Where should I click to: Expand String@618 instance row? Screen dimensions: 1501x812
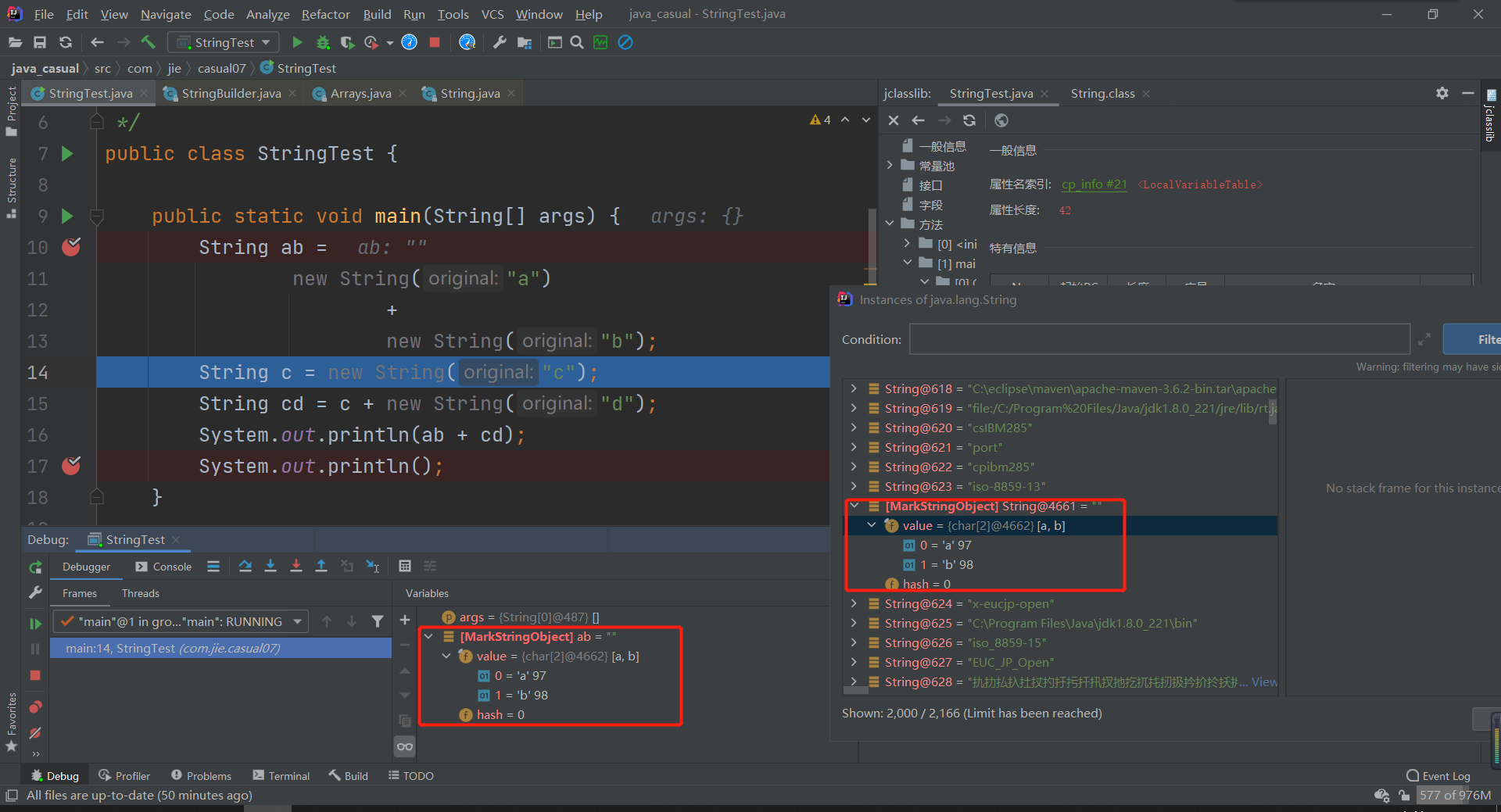point(854,388)
